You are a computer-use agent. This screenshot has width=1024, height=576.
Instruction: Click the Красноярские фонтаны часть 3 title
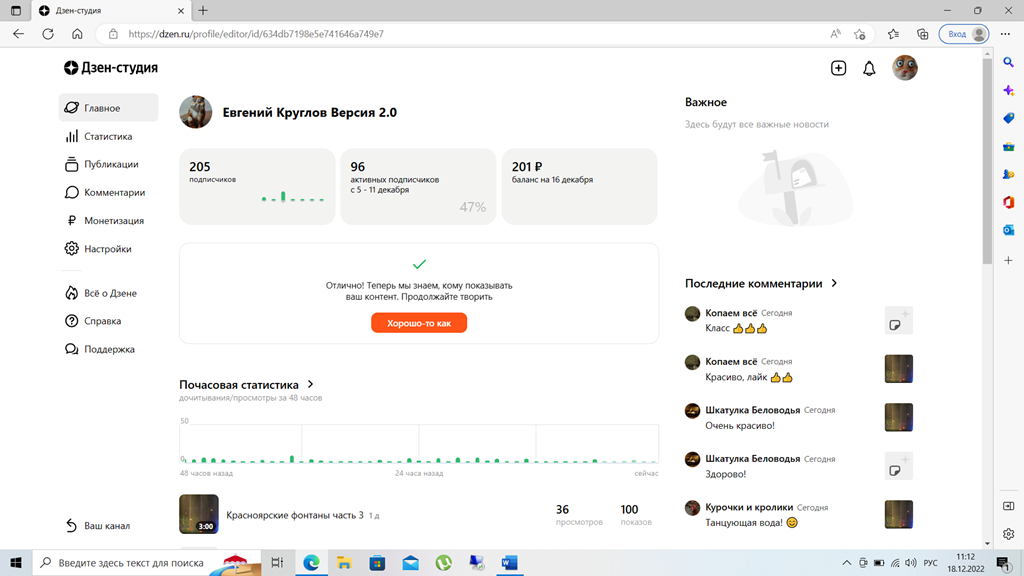pyautogui.click(x=295, y=515)
